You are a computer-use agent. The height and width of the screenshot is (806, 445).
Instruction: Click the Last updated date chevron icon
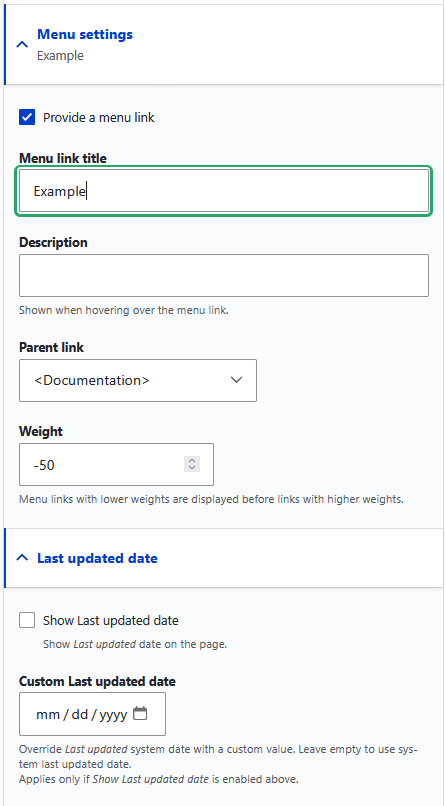point(22,558)
